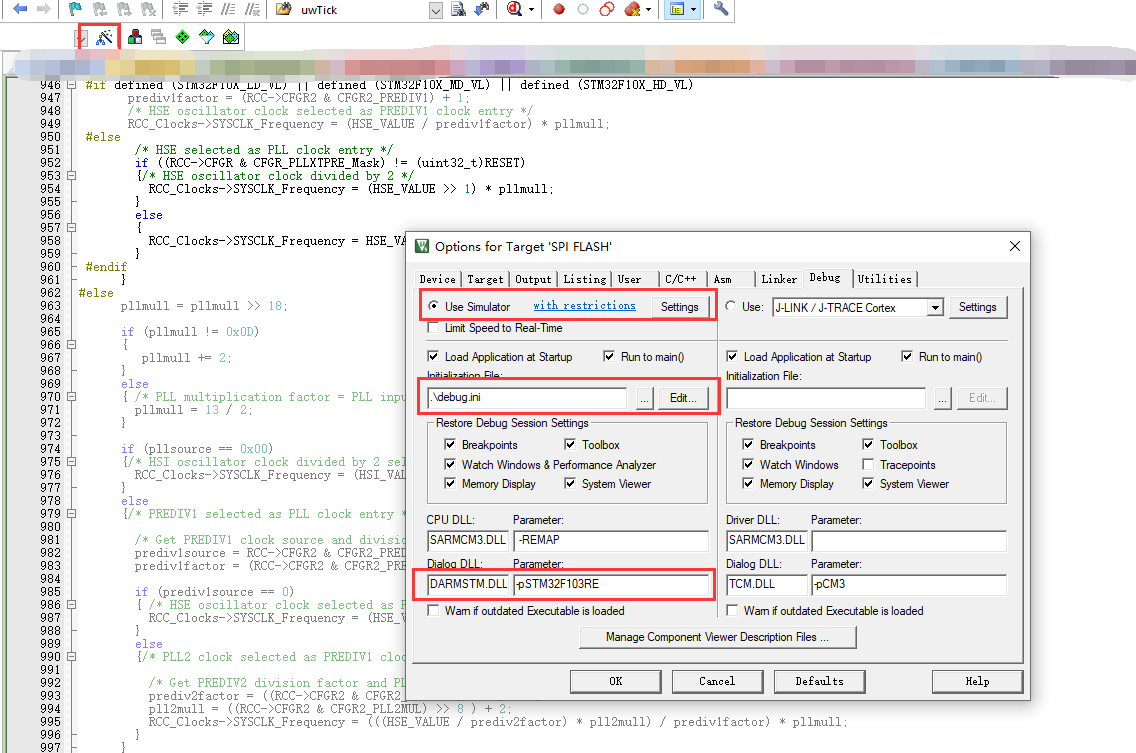Select the J-LINK Use radio button
Screen dimensions: 1136x753
[x=730, y=306]
